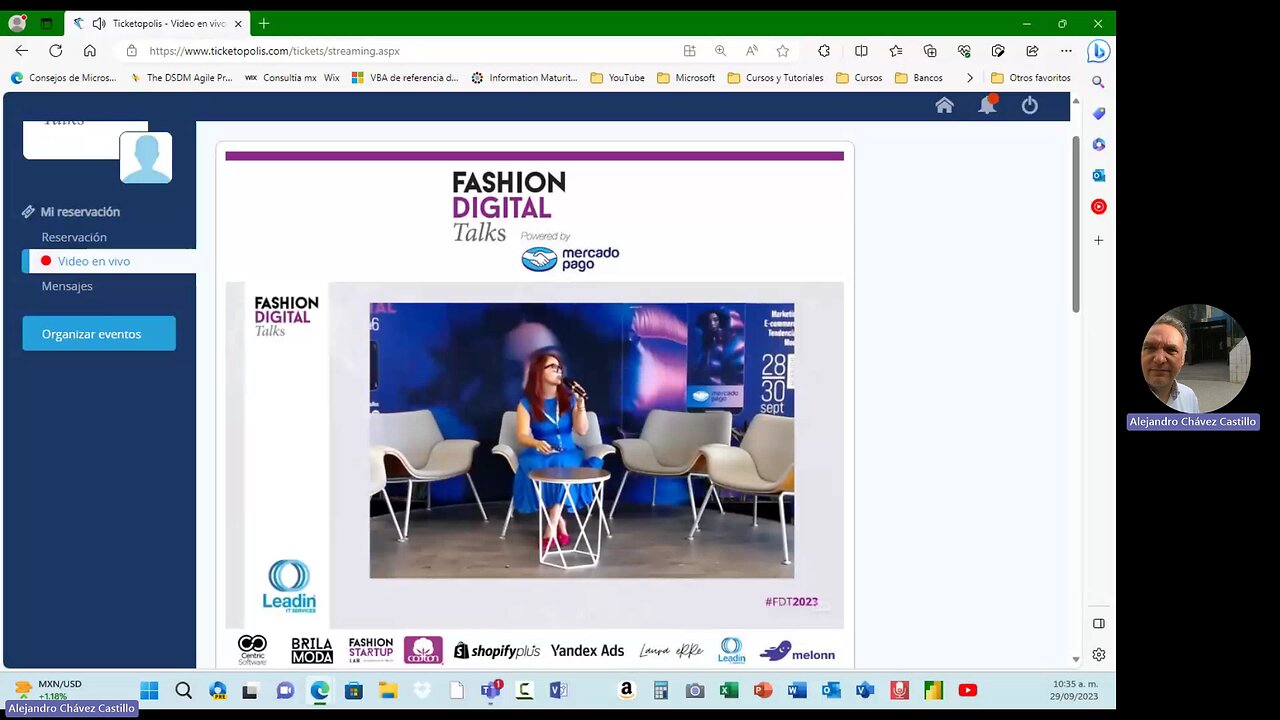Open Windows taskbar search

183,690
